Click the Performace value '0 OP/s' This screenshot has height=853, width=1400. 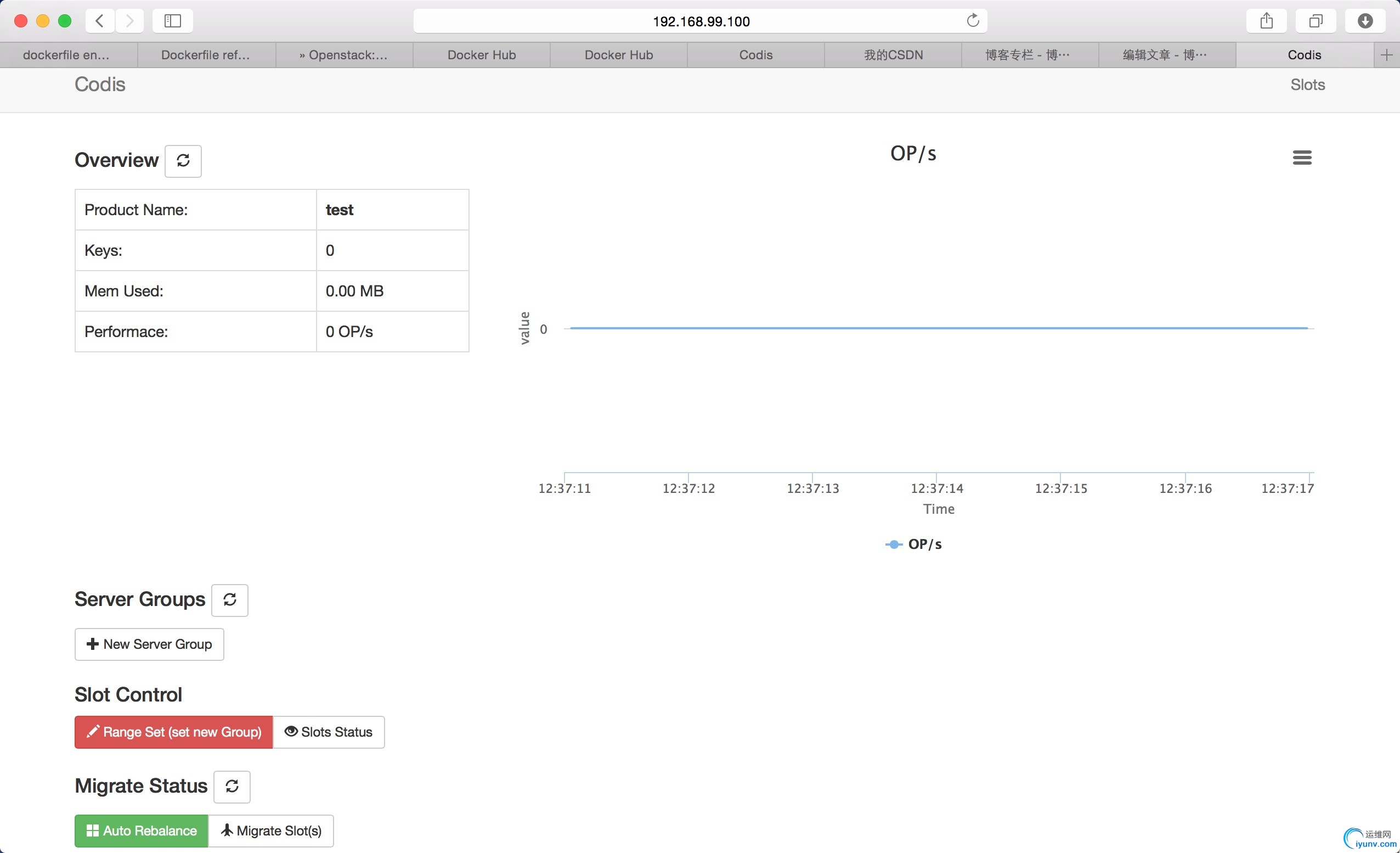pyautogui.click(x=349, y=332)
